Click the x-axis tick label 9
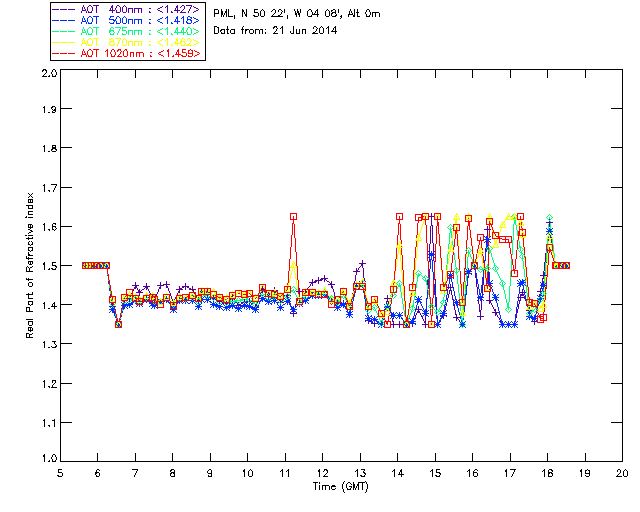Screen dimensions: 640x512 click(210, 473)
